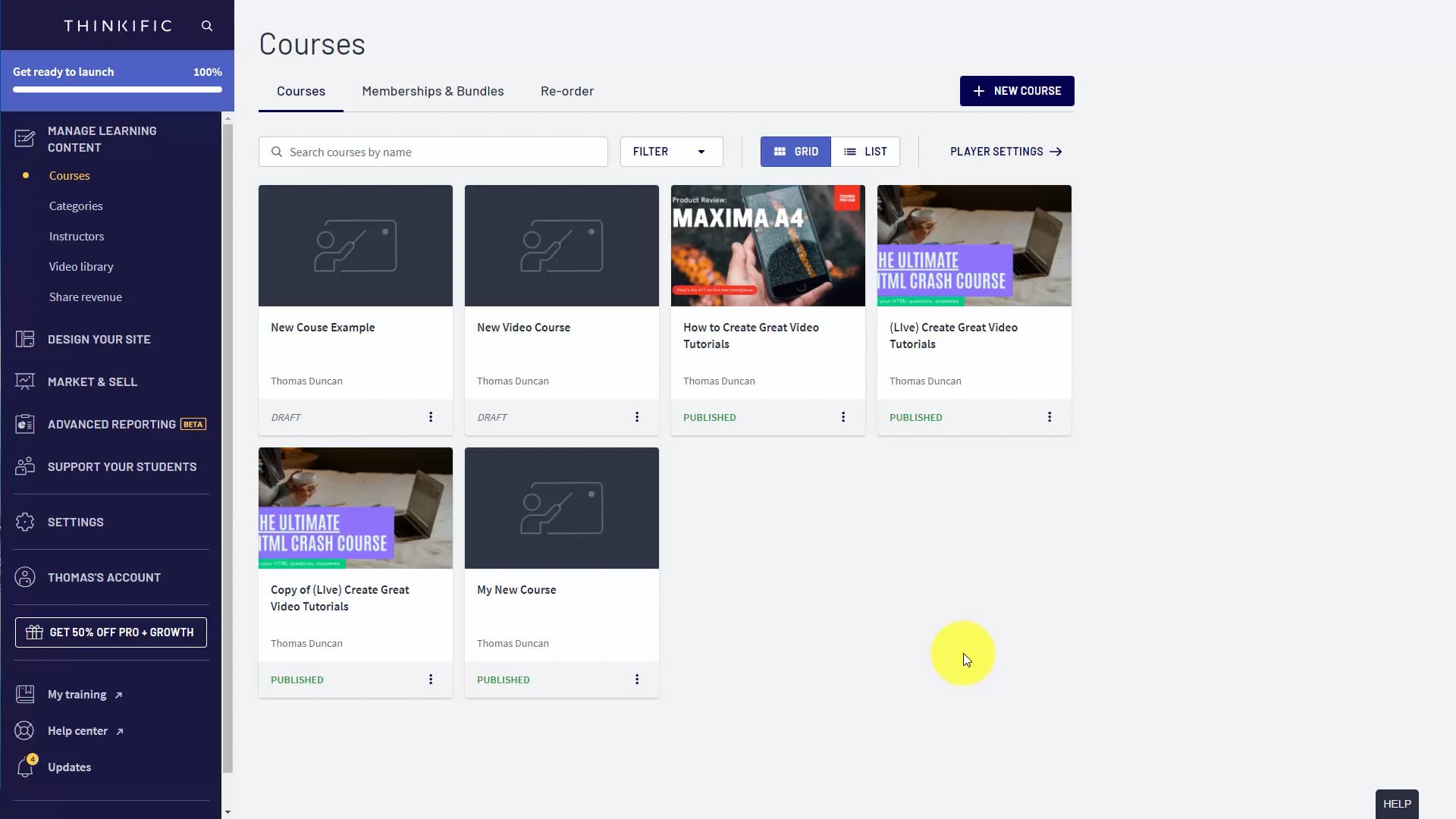Open options menu for My New Course

pyautogui.click(x=637, y=679)
